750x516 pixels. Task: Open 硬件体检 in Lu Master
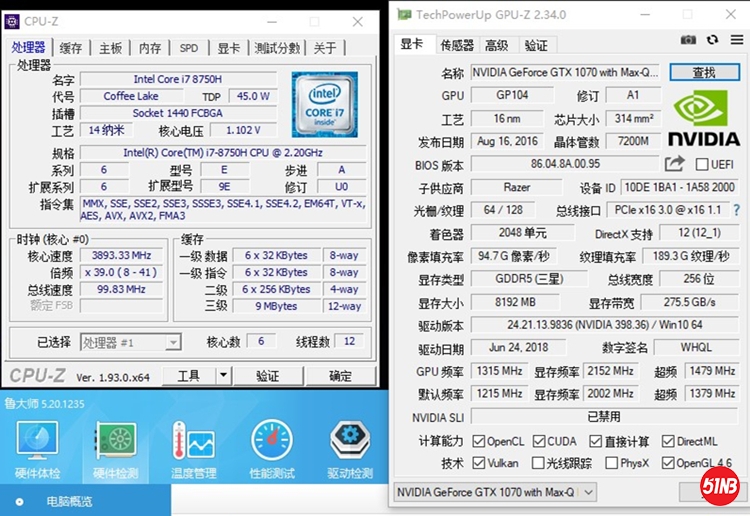coord(37,450)
